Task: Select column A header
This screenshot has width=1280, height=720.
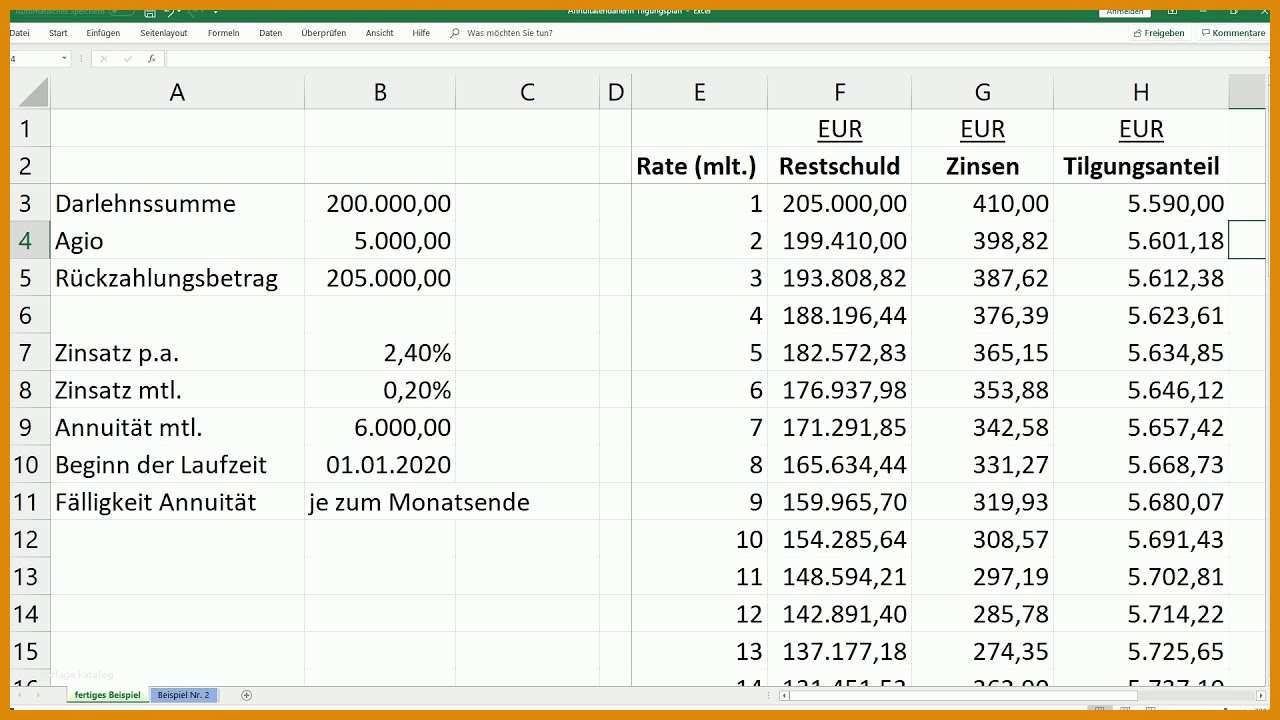Action: 177,92
